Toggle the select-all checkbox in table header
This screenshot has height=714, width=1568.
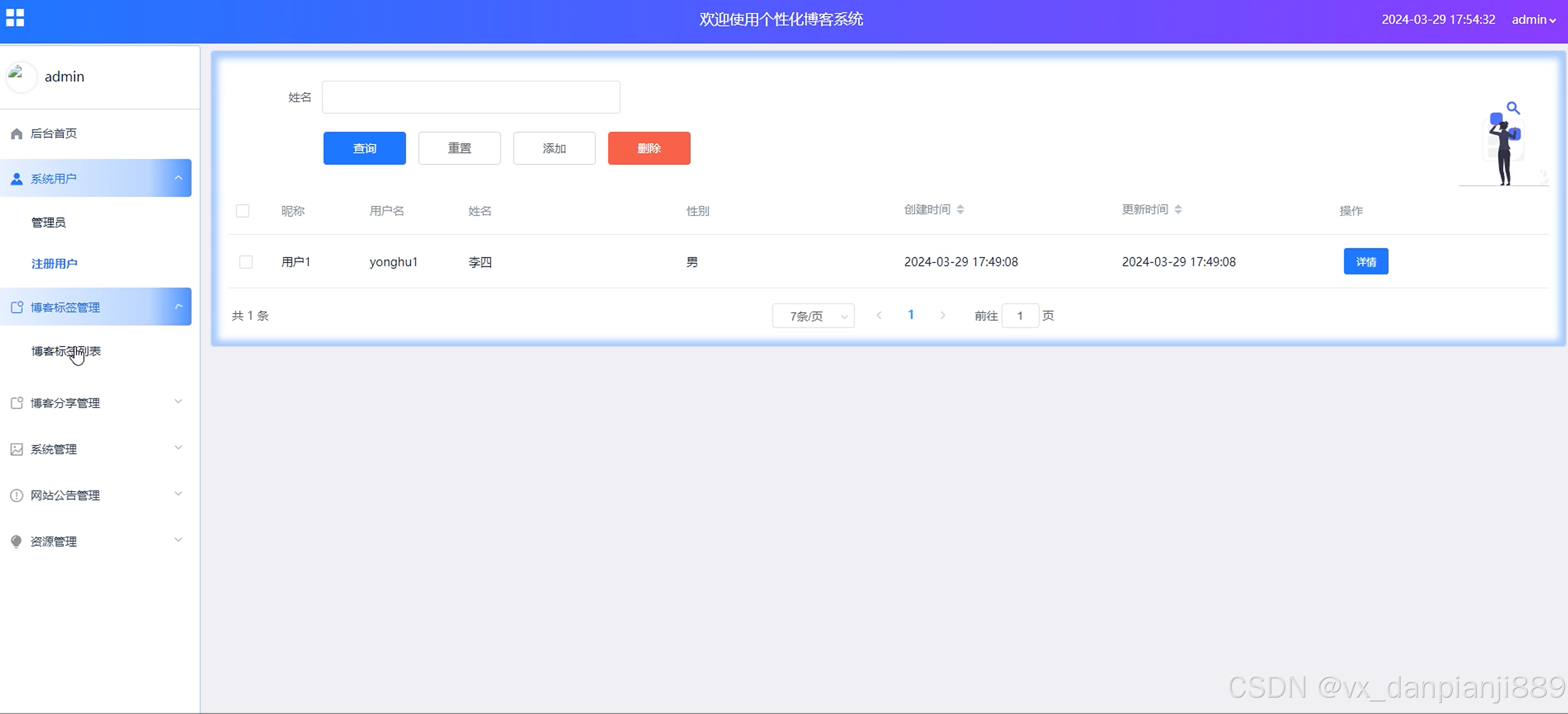point(242,210)
